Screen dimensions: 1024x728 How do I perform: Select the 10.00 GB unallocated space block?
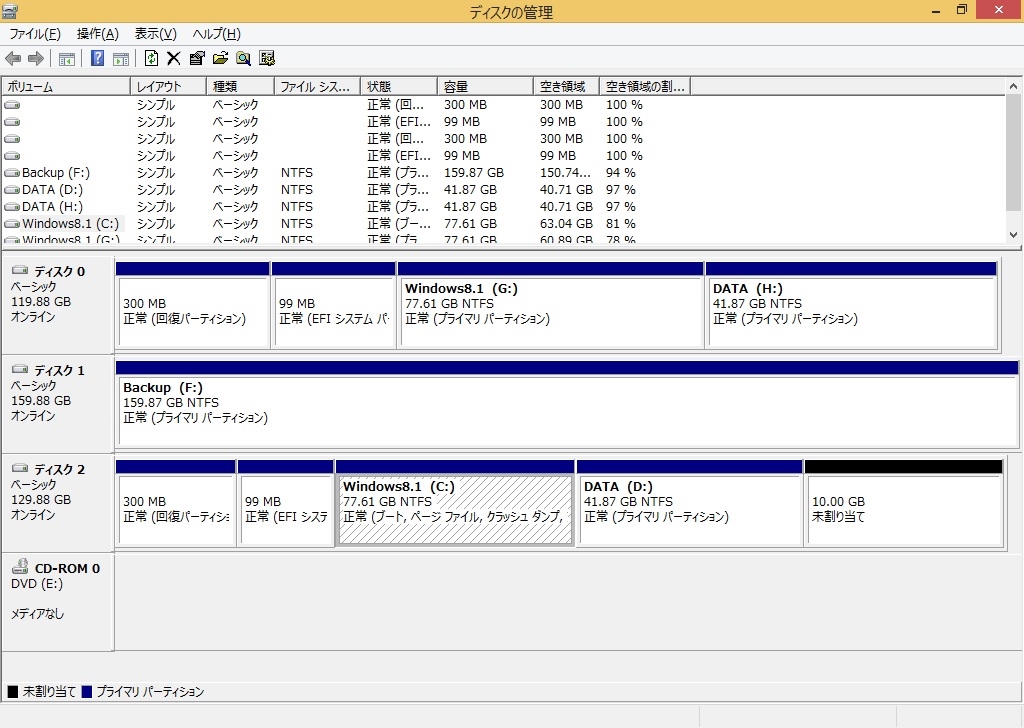[903, 510]
